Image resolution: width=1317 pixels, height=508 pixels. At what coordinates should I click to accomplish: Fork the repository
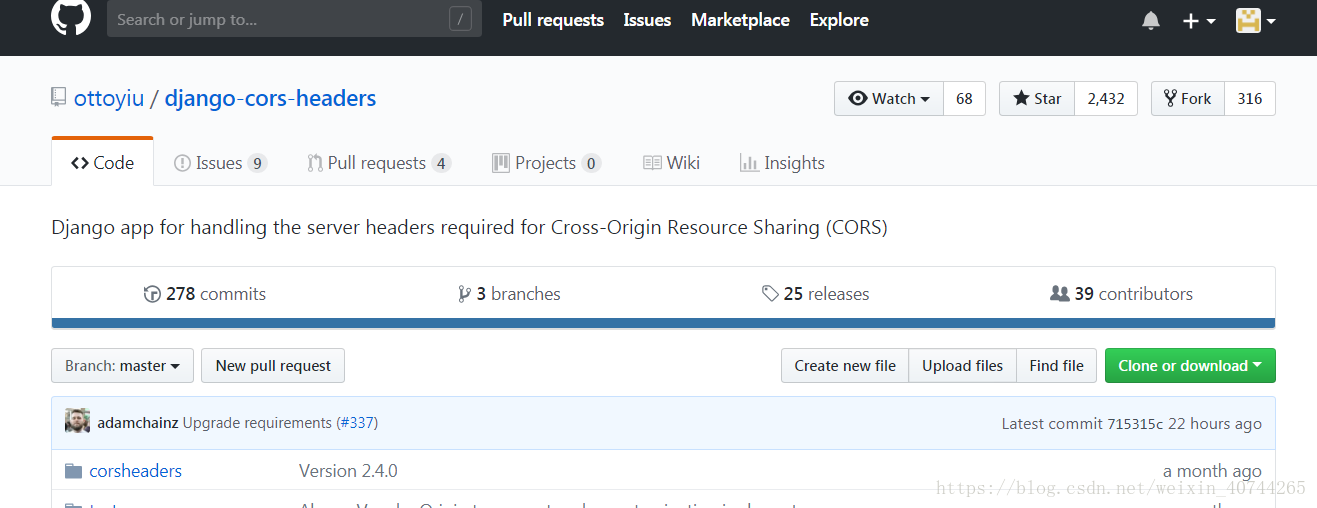1188,98
